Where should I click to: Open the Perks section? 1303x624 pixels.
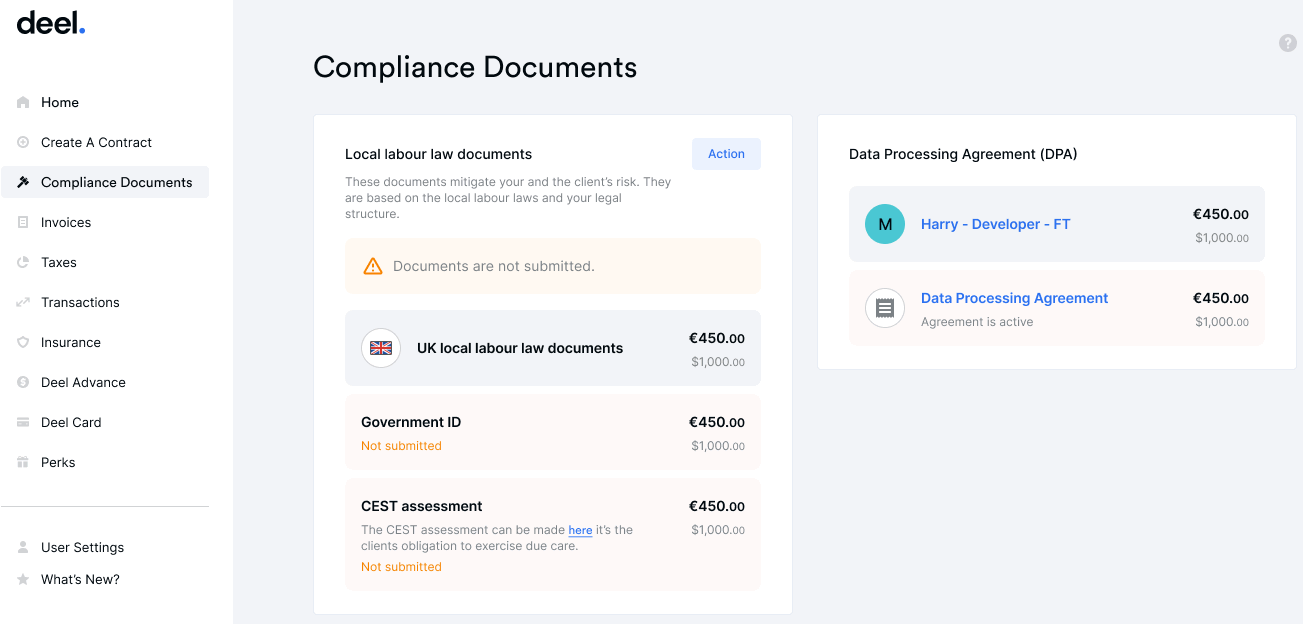105,462
